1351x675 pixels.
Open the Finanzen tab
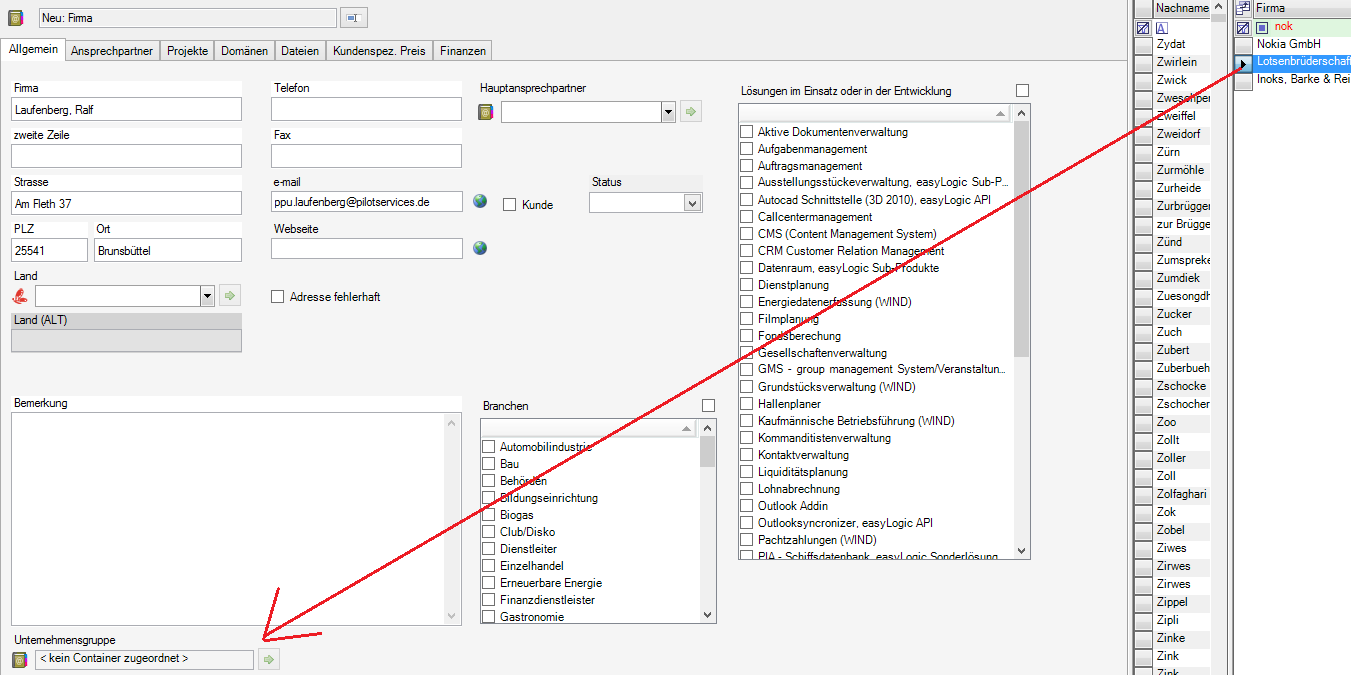[x=463, y=51]
